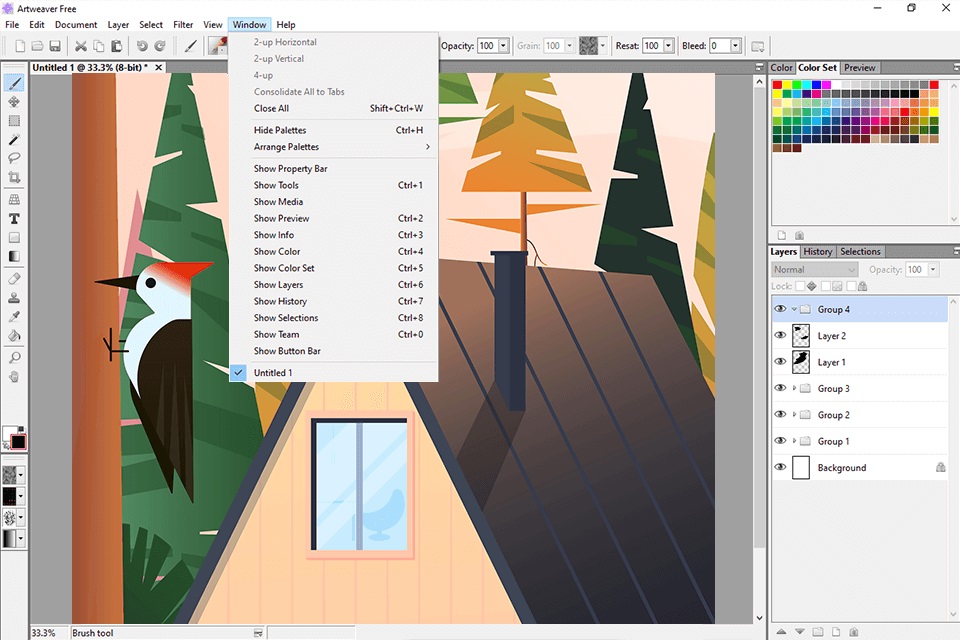Select the Eraser tool
960x640 pixels.
pos(14,279)
